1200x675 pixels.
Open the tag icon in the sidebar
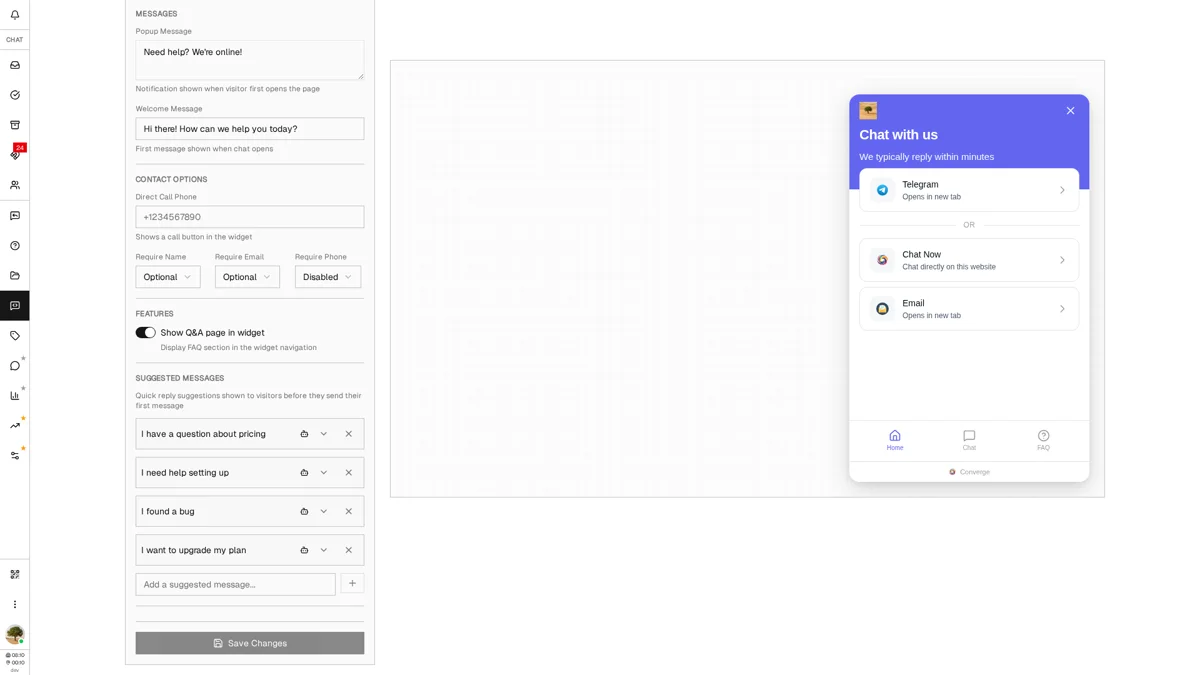pos(14,335)
